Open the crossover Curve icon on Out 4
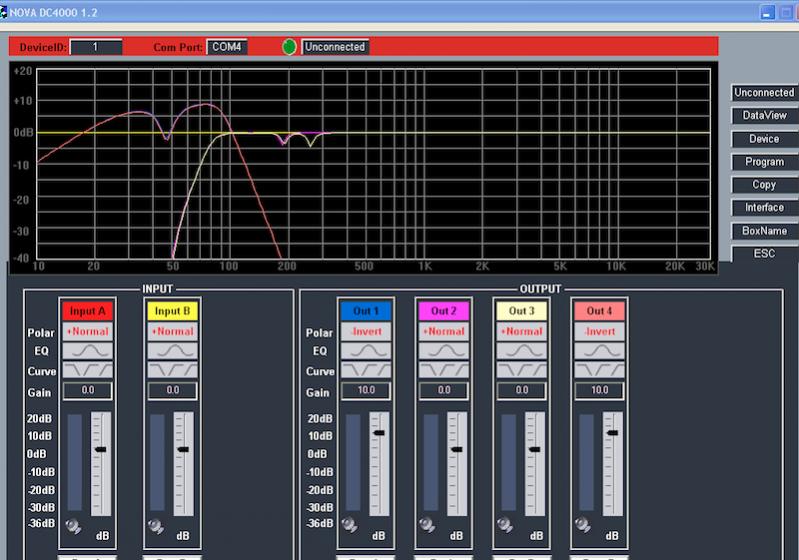Viewport: 799px width, 560px height. tap(598, 370)
